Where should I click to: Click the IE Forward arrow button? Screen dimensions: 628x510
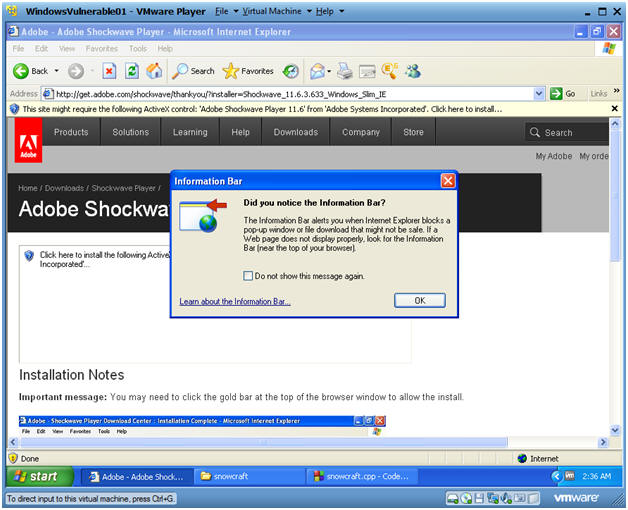pyautogui.click(x=76, y=71)
